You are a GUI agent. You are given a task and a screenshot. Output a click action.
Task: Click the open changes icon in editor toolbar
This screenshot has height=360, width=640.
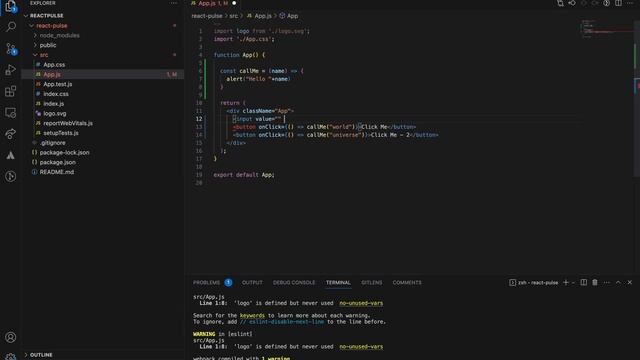(560, 3)
